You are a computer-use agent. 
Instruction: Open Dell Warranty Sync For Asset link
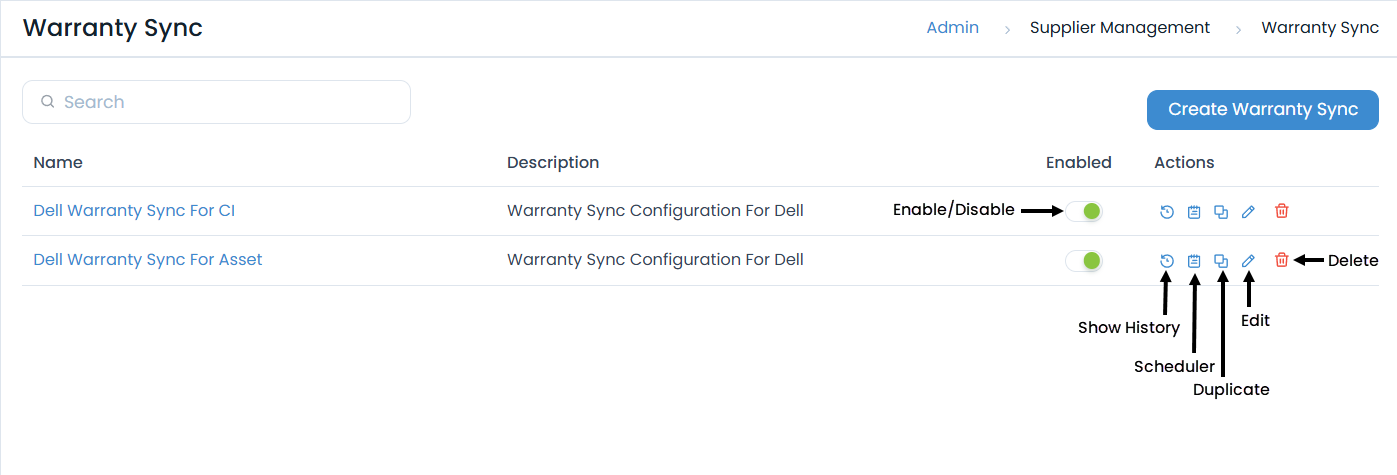[148, 260]
